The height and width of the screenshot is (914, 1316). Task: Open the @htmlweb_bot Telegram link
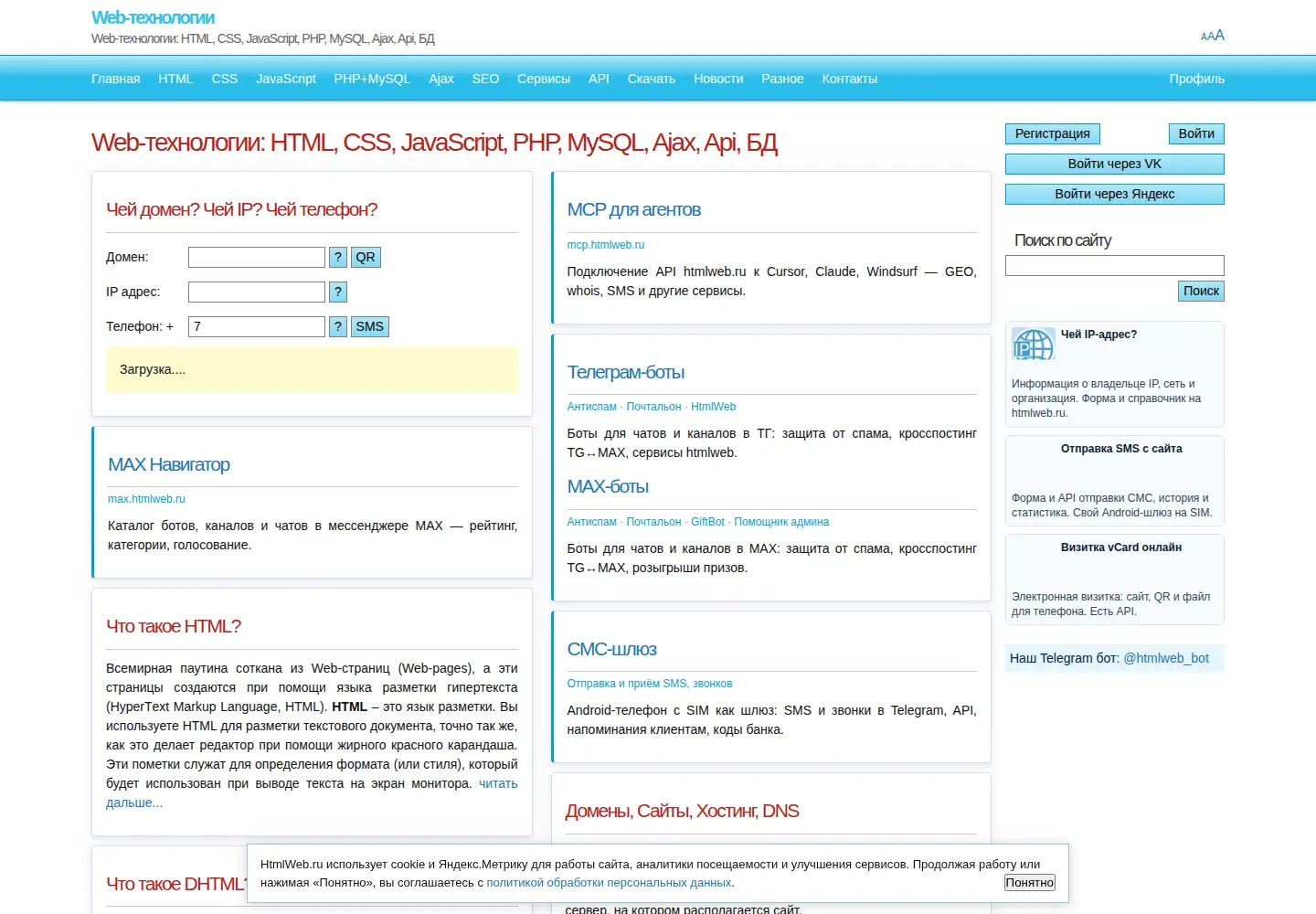pyautogui.click(x=1166, y=658)
